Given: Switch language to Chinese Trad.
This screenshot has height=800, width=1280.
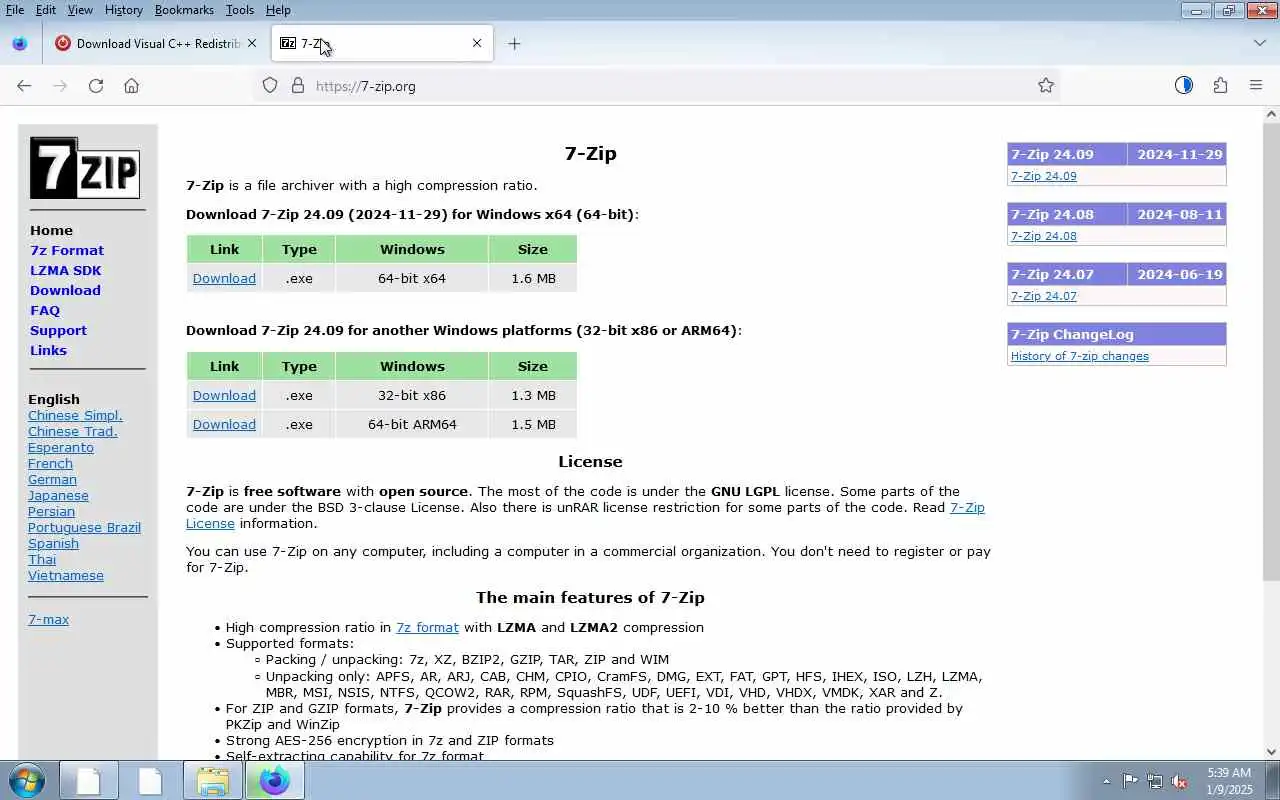Looking at the screenshot, I should [73, 431].
